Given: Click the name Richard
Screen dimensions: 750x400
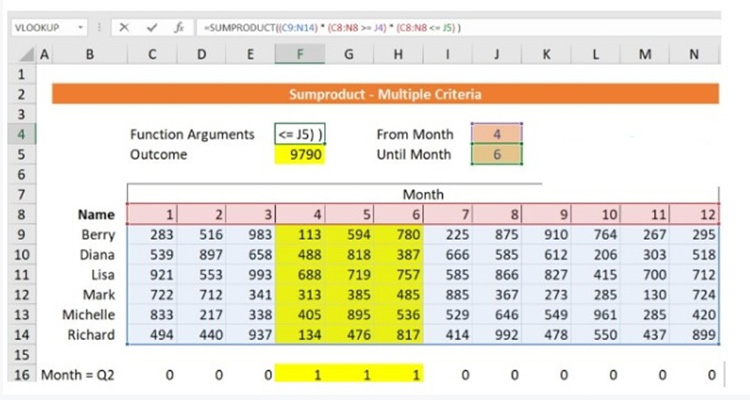Looking at the screenshot, I should (91, 335).
